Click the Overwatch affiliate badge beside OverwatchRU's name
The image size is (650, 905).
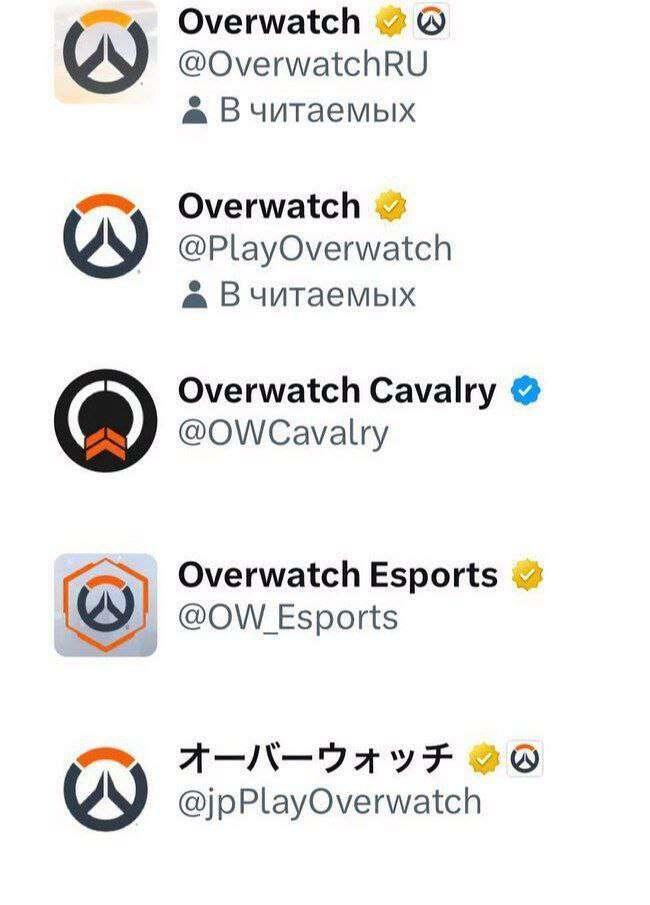431,22
